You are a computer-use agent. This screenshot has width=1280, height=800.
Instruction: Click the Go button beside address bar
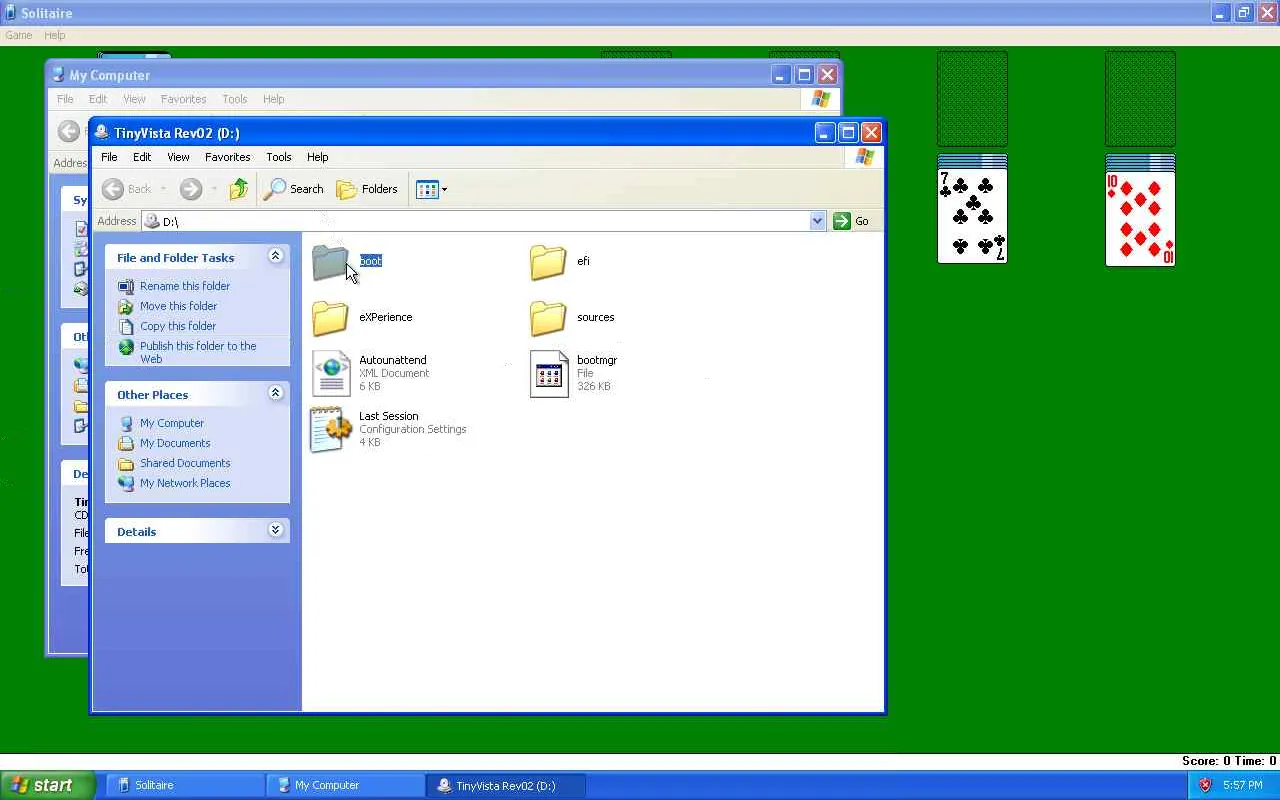pyautogui.click(x=851, y=221)
